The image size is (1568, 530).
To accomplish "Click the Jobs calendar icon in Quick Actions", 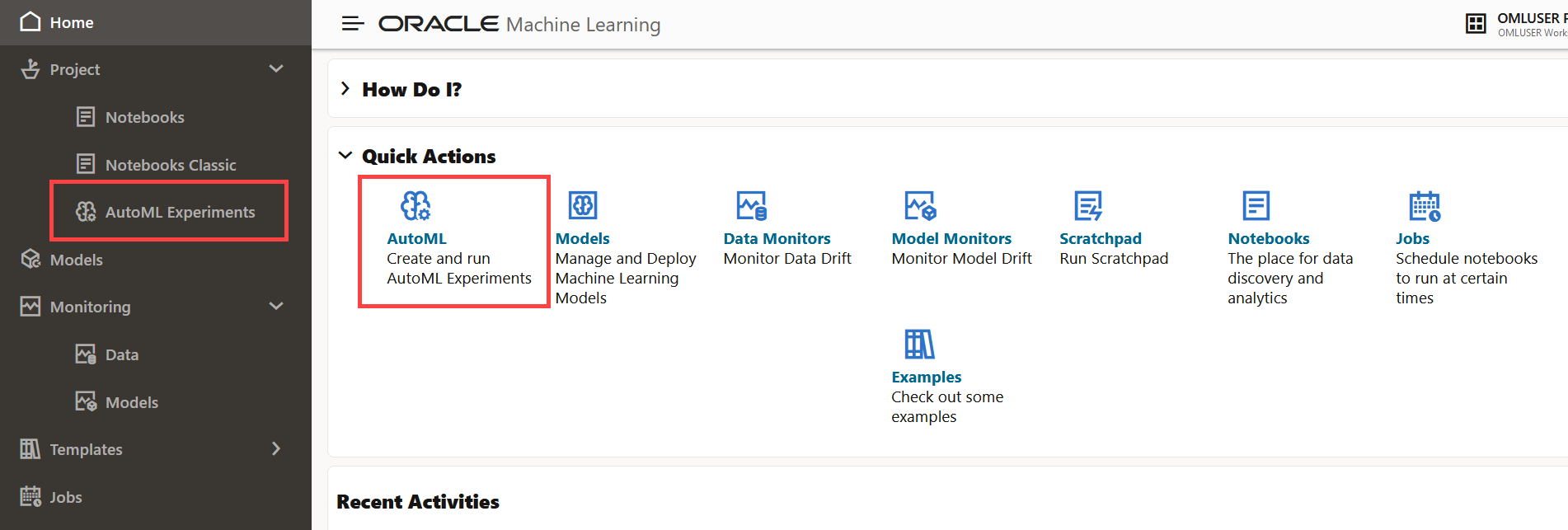I will 1425,206.
